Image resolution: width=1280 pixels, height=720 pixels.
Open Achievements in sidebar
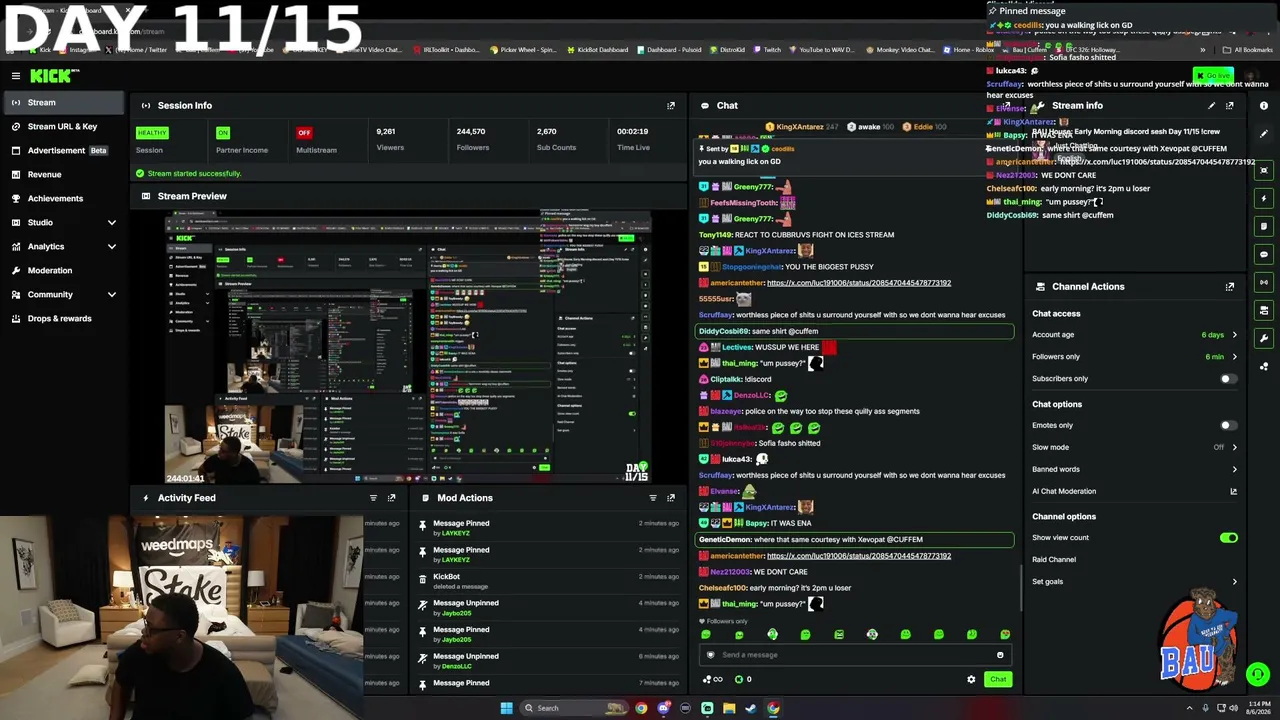point(64,198)
